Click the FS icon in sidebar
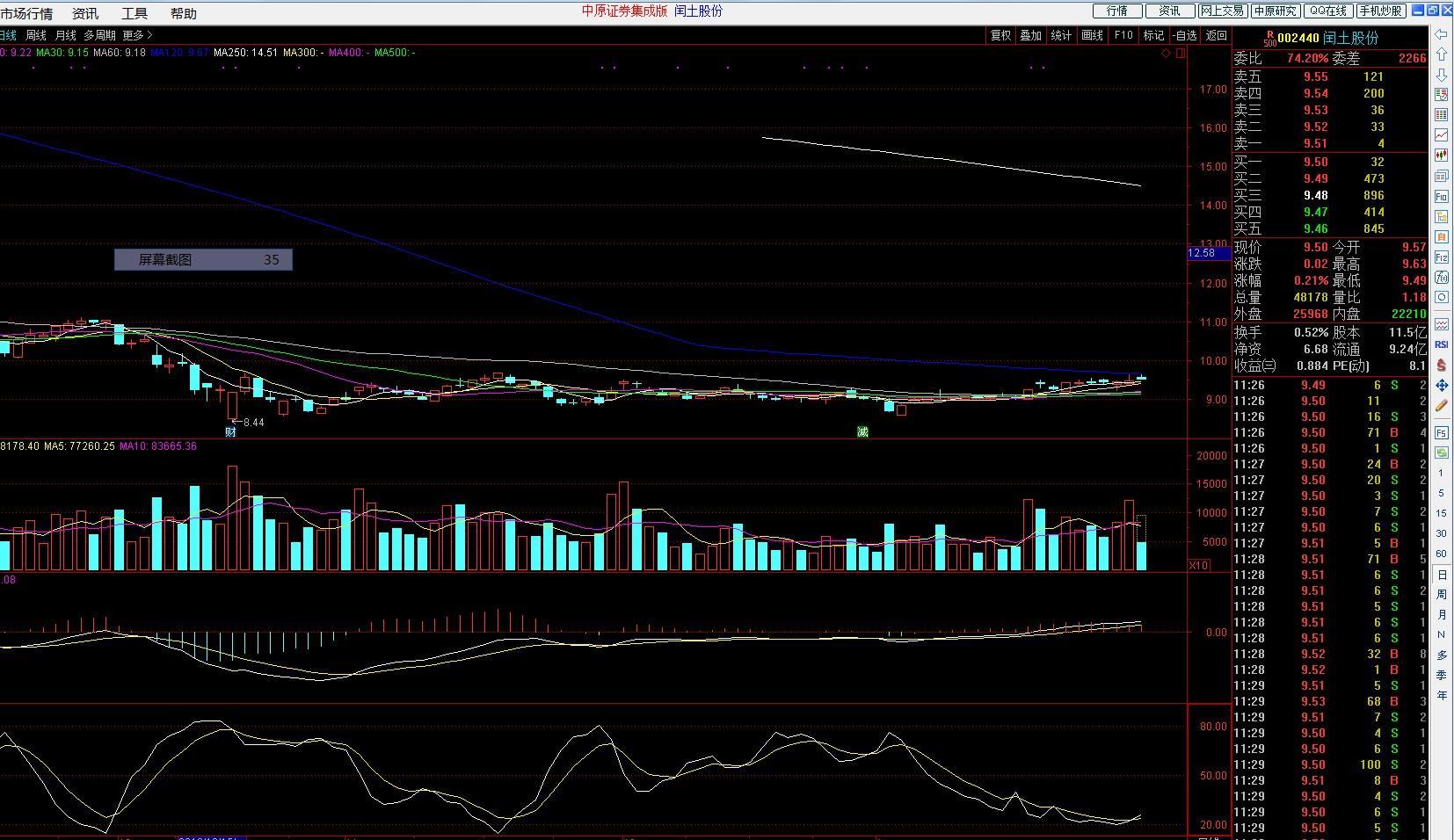Screen dimensions: 1454x840 (1441, 433)
